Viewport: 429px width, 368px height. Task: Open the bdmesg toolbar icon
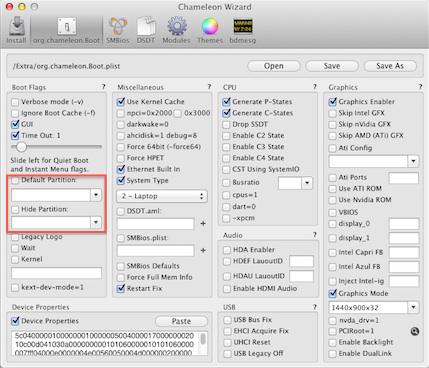tap(243, 30)
